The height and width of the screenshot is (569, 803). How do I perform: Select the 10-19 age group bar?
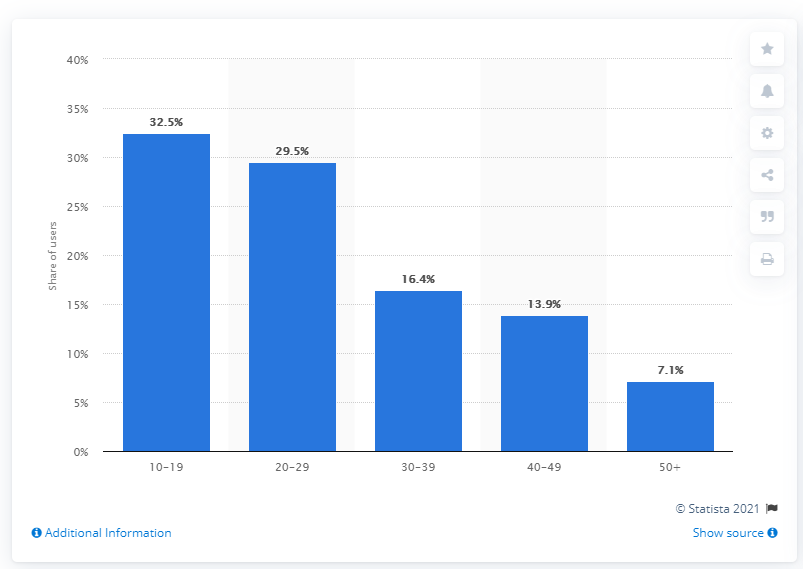coord(166,292)
